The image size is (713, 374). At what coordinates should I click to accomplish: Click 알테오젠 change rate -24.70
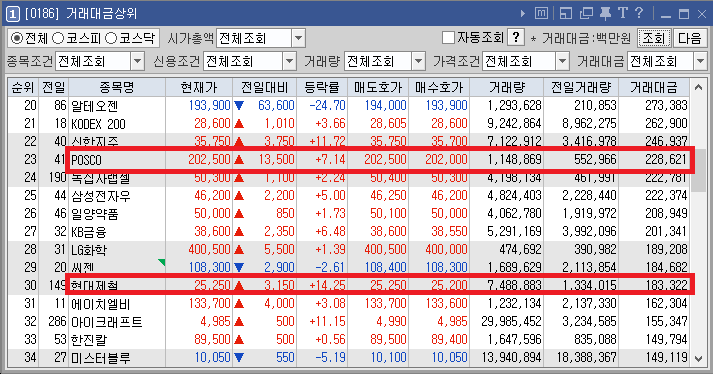pos(327,106)
